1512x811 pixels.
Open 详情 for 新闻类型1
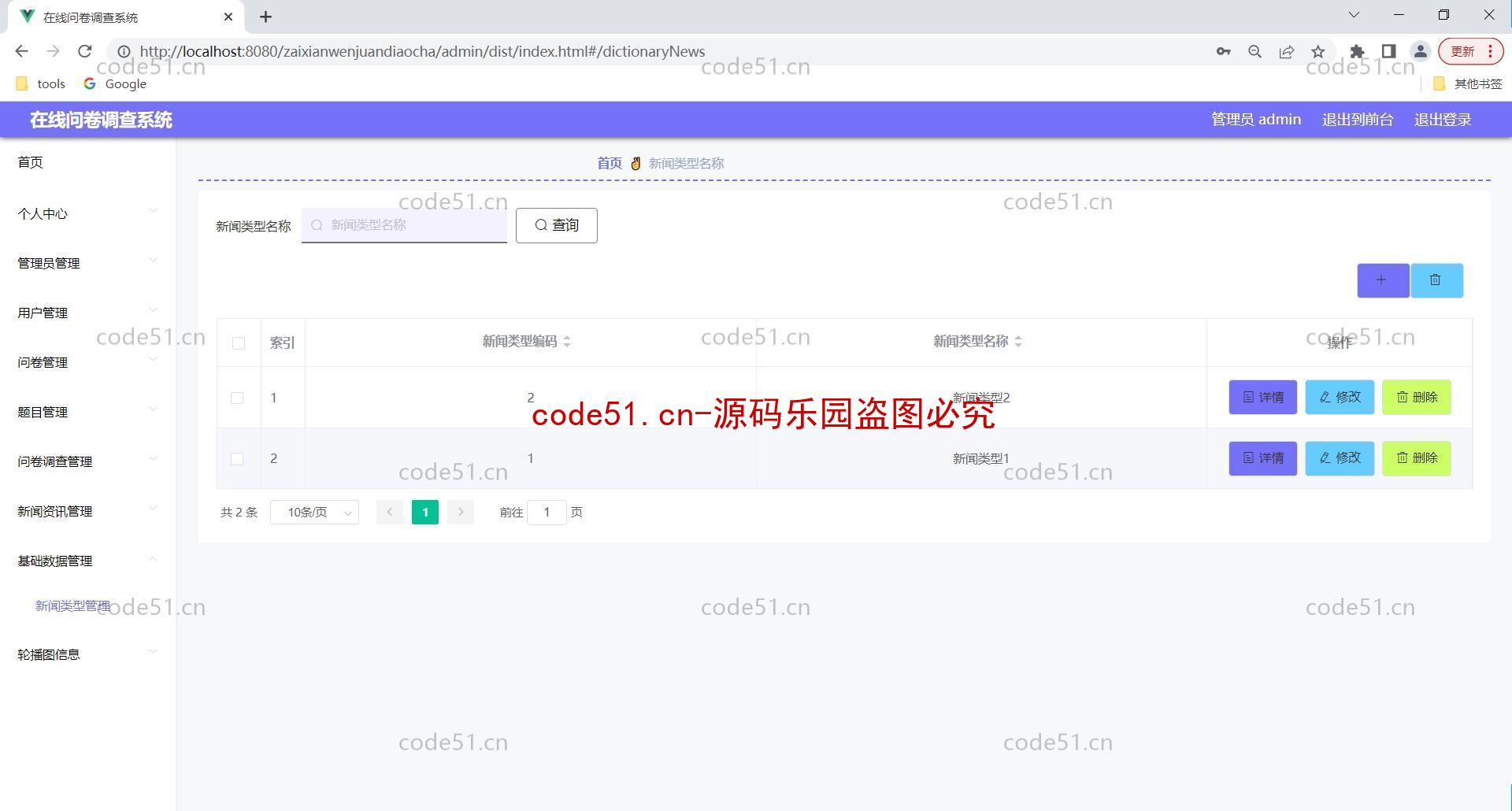tap(1262, 458)
